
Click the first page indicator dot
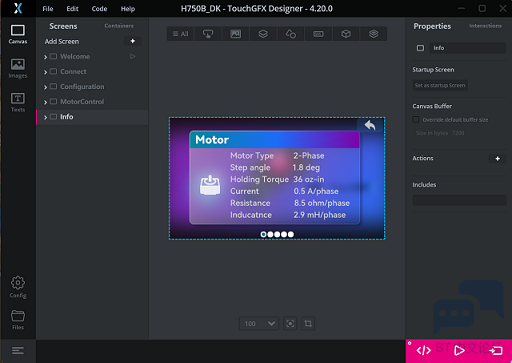tap(263, 234)
